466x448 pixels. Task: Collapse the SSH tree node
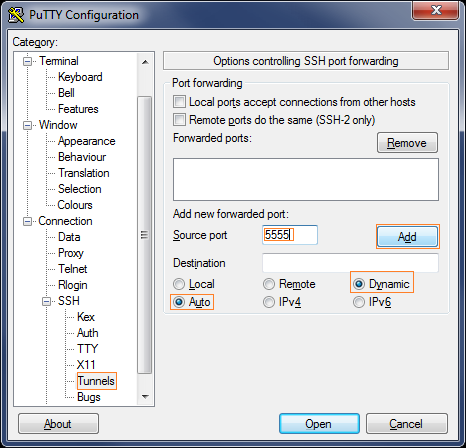(x=47, y=301)
